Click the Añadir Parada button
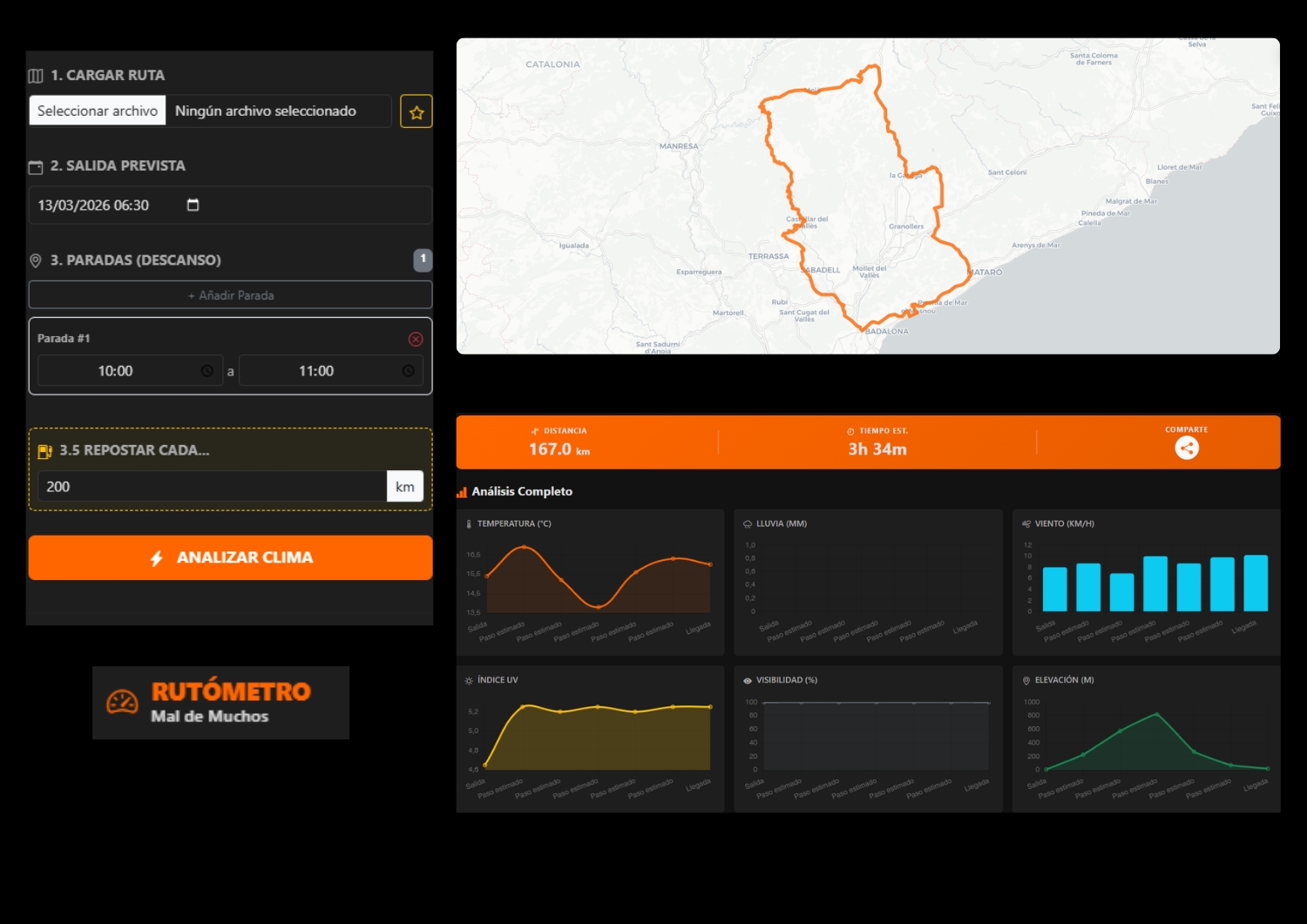1307x924 pixels. coord(231,295)
